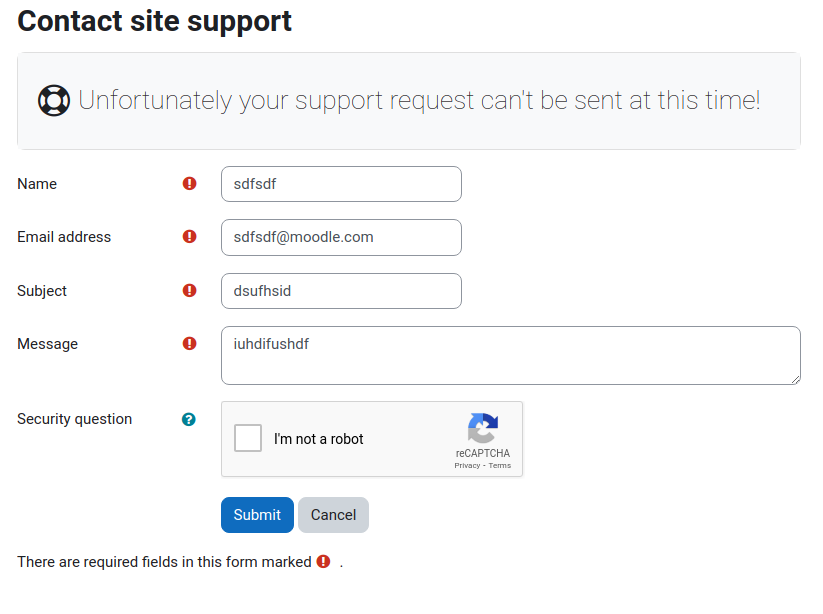Open the reCAPTCHA Terms link
This screenshot has height=614, width=823.
[x=500, y=465]
